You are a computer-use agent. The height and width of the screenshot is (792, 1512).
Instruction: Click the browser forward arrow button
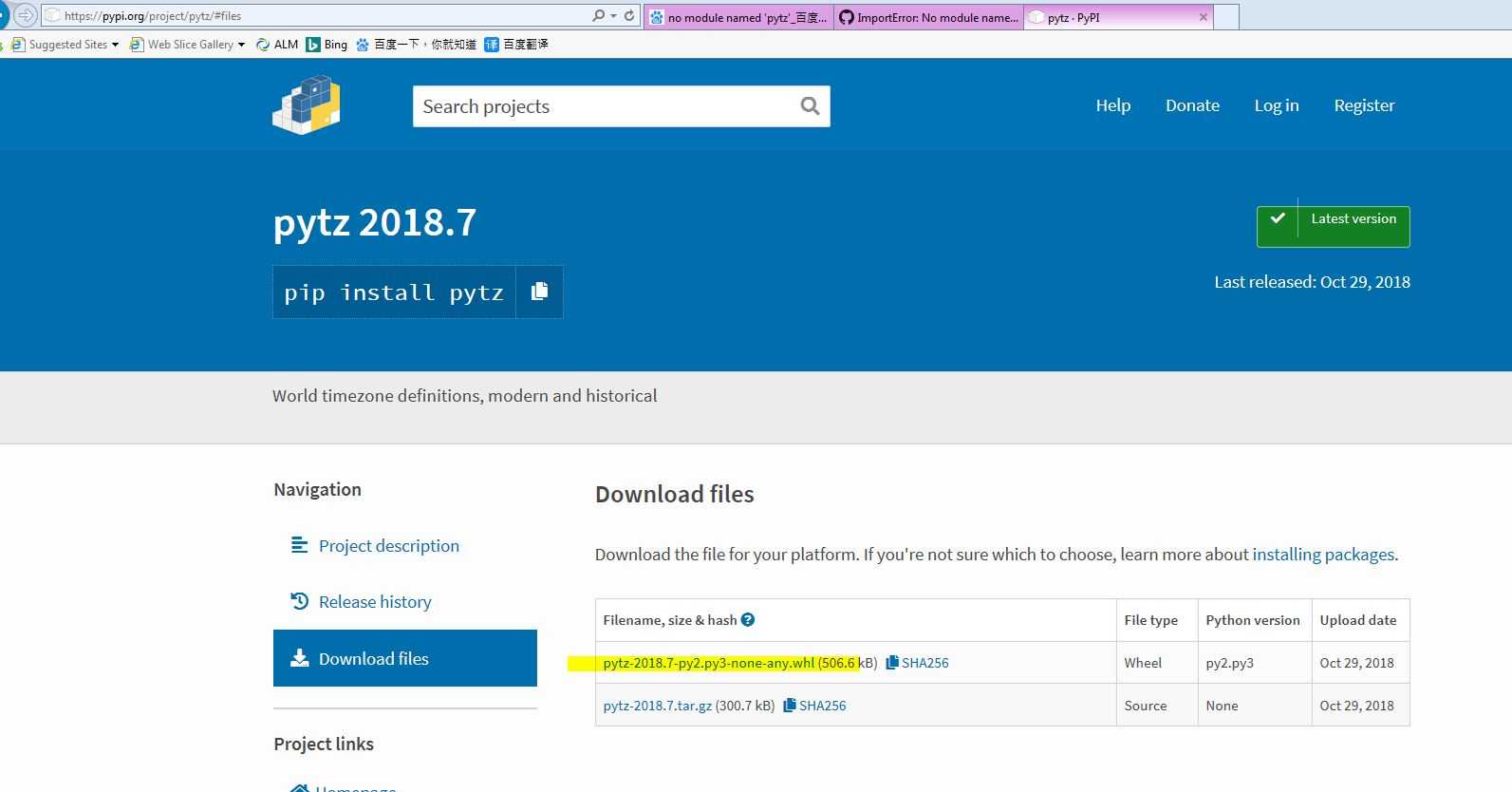pyautogui.click(x=26, y=15)
